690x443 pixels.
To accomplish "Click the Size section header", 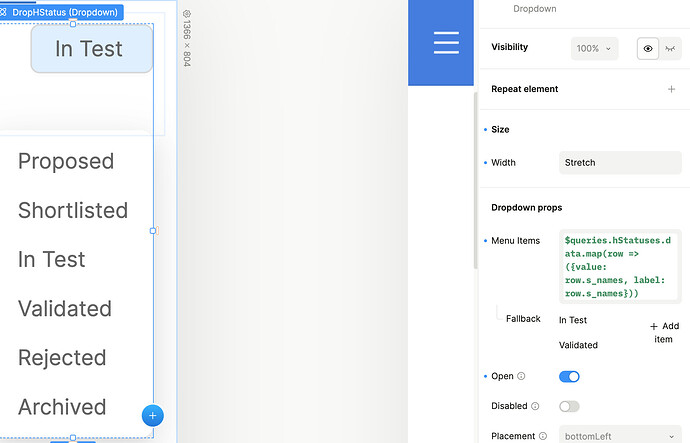I will coord(500,129).
